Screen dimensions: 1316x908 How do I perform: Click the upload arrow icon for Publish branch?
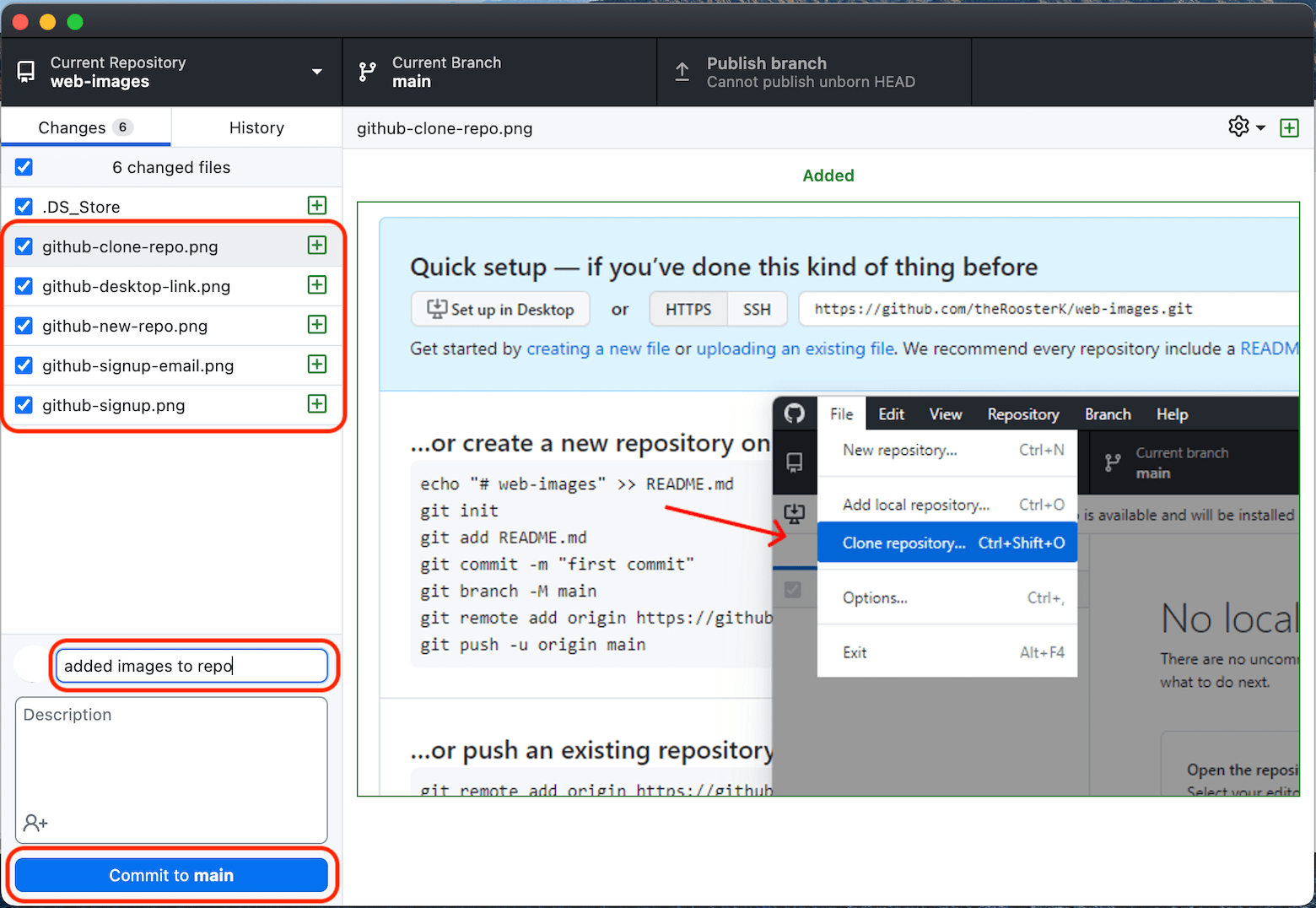click(x=682, y=72)
